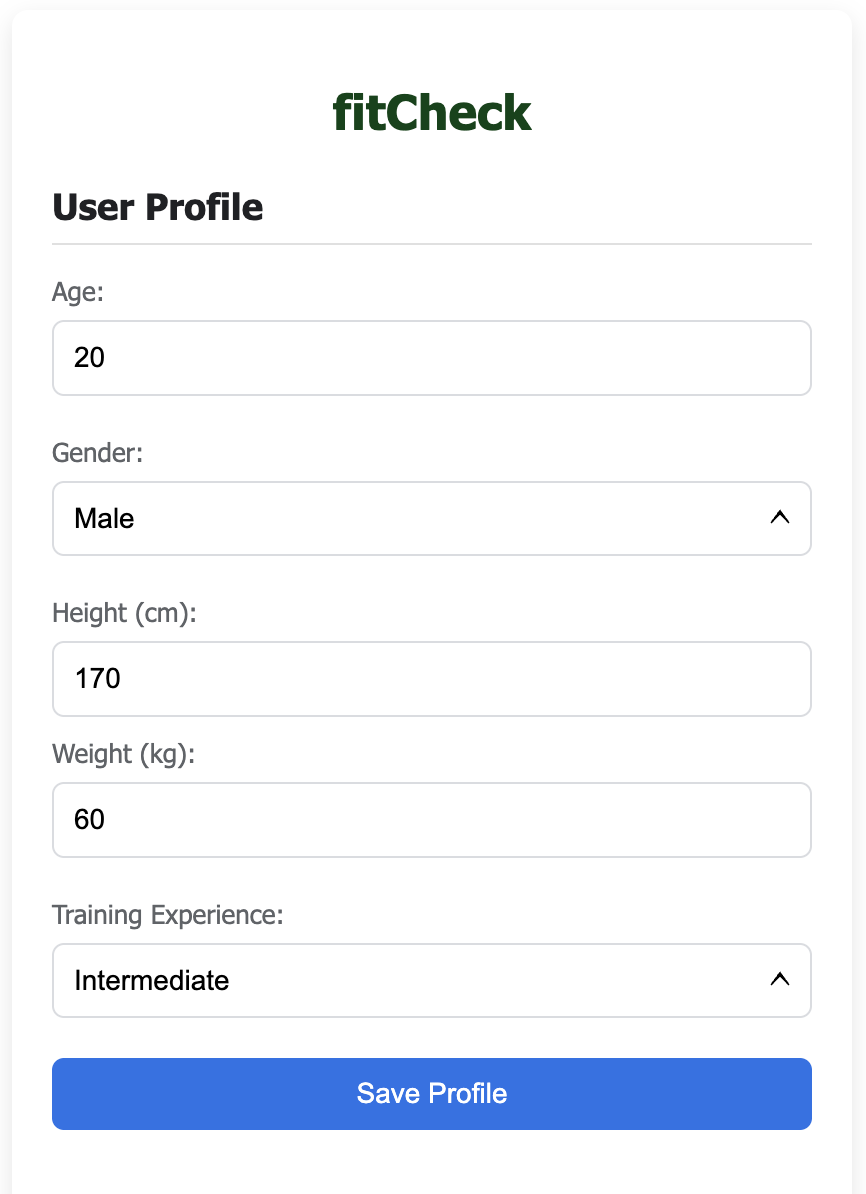Select the Male value text in Gender
The image size is (866, 1194).
click(x=104, y=519)
